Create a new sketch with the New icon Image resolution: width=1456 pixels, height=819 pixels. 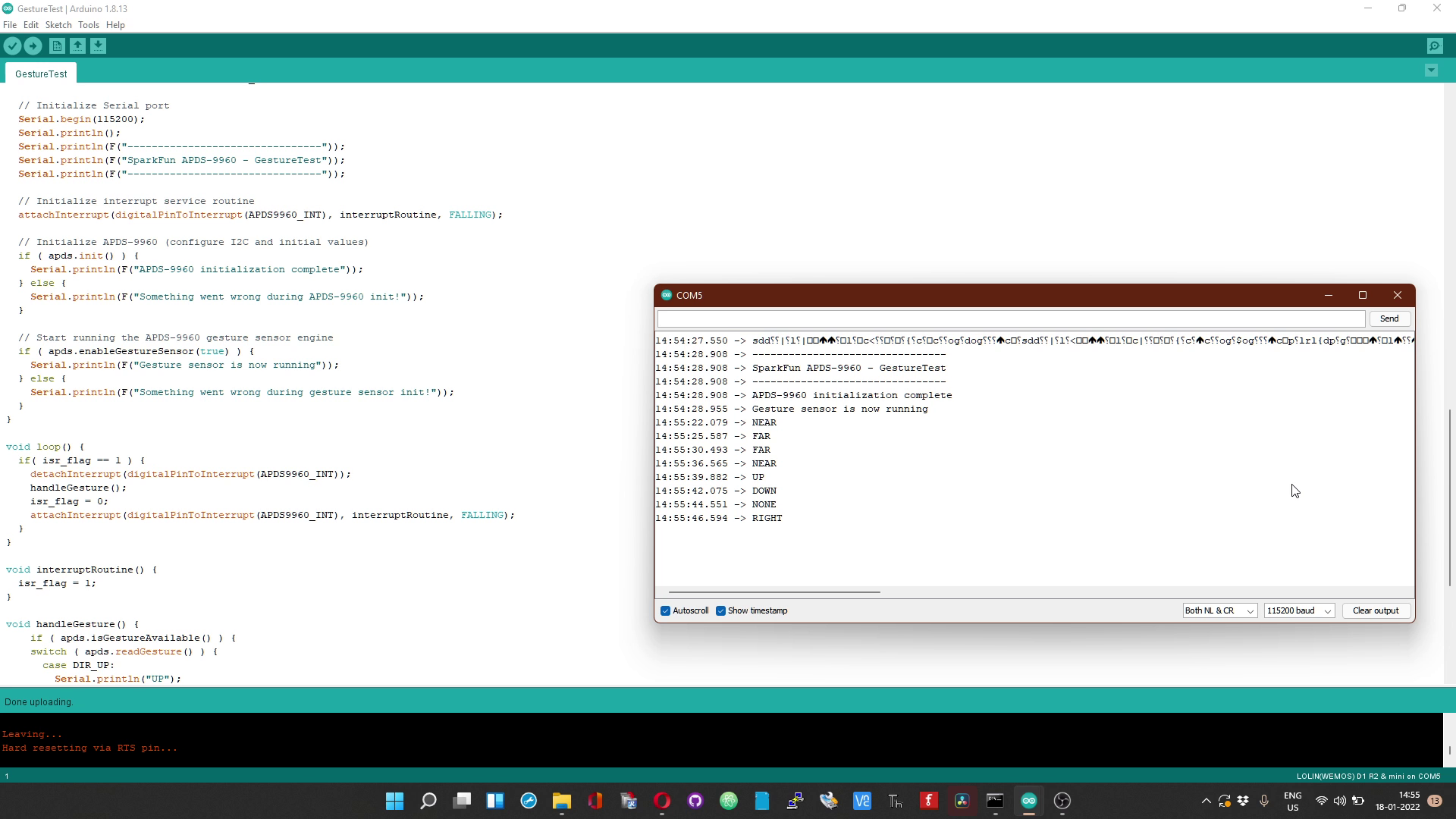(x=57, y=46)
